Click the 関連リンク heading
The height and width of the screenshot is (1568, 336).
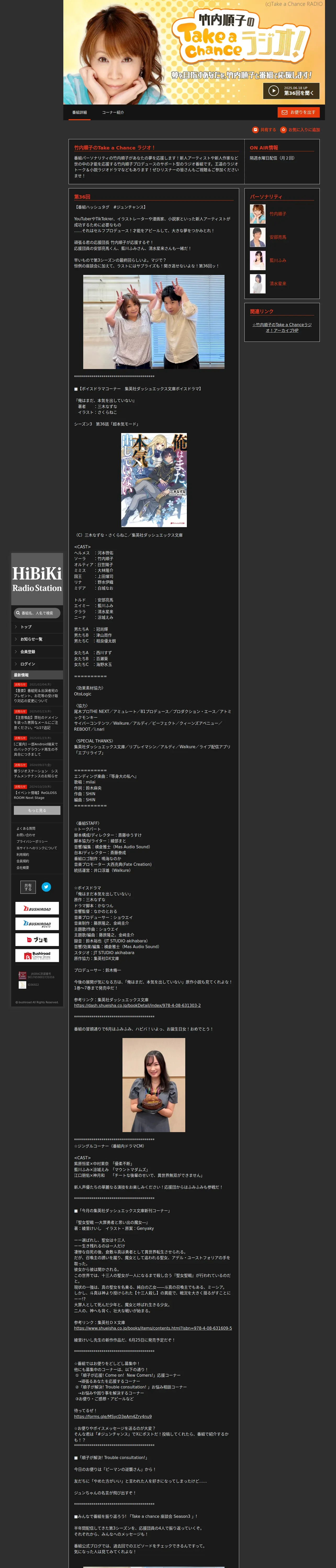[x=262, y=312]
